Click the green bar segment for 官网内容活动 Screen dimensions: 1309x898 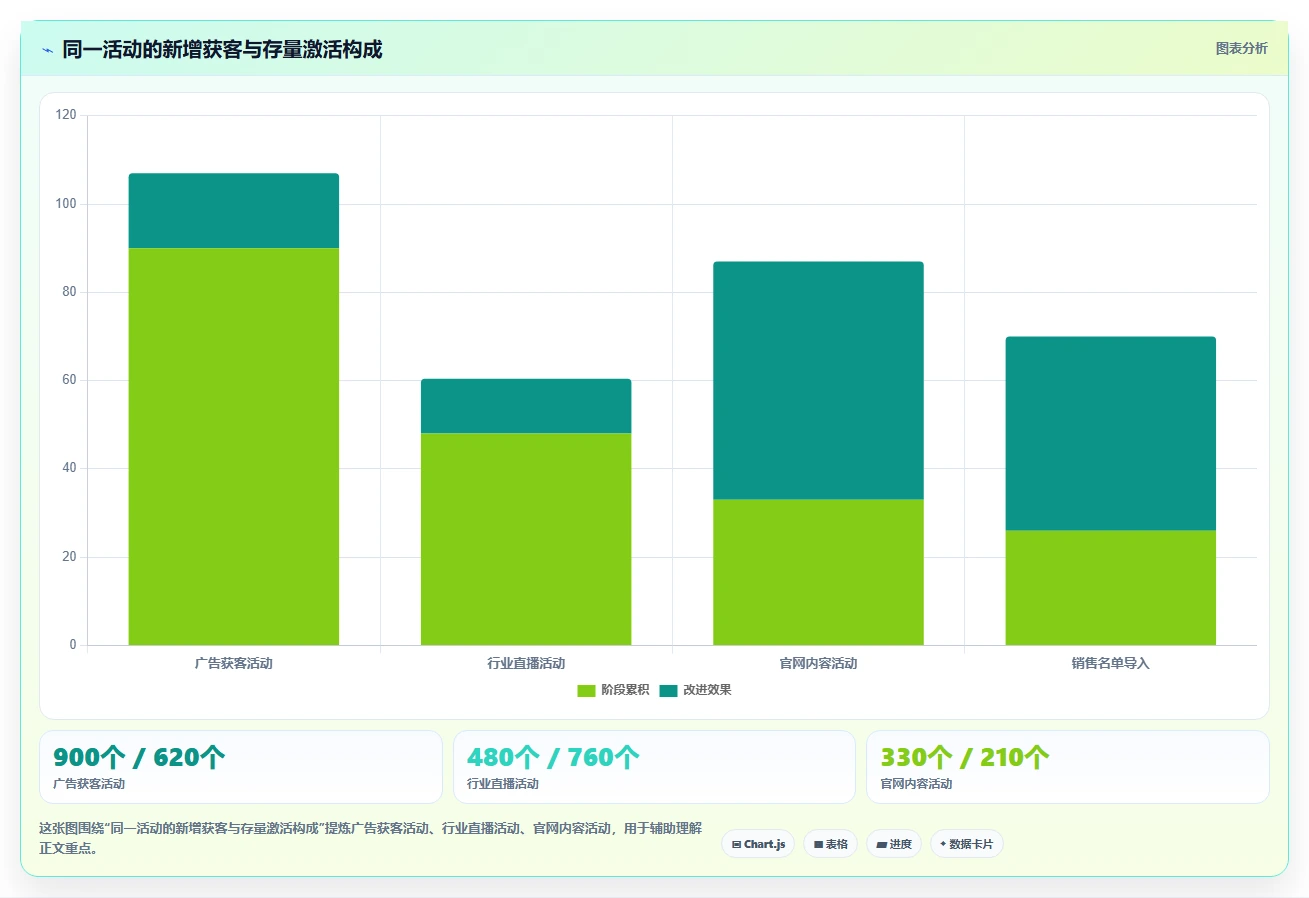coord(818,572)
